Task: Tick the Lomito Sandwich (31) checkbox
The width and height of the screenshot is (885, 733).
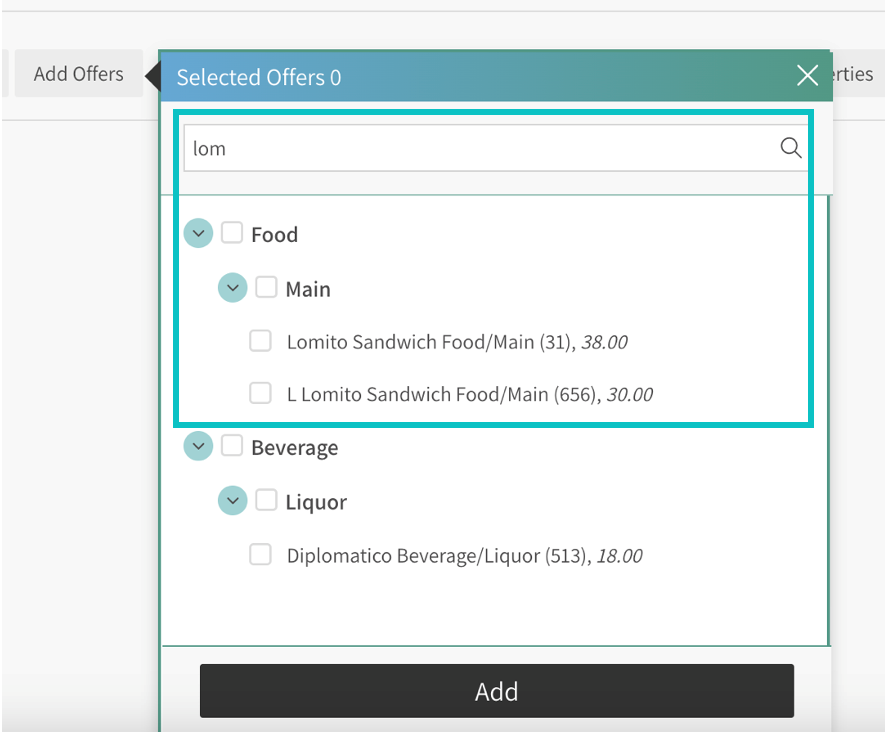Action: coord(260,341)
